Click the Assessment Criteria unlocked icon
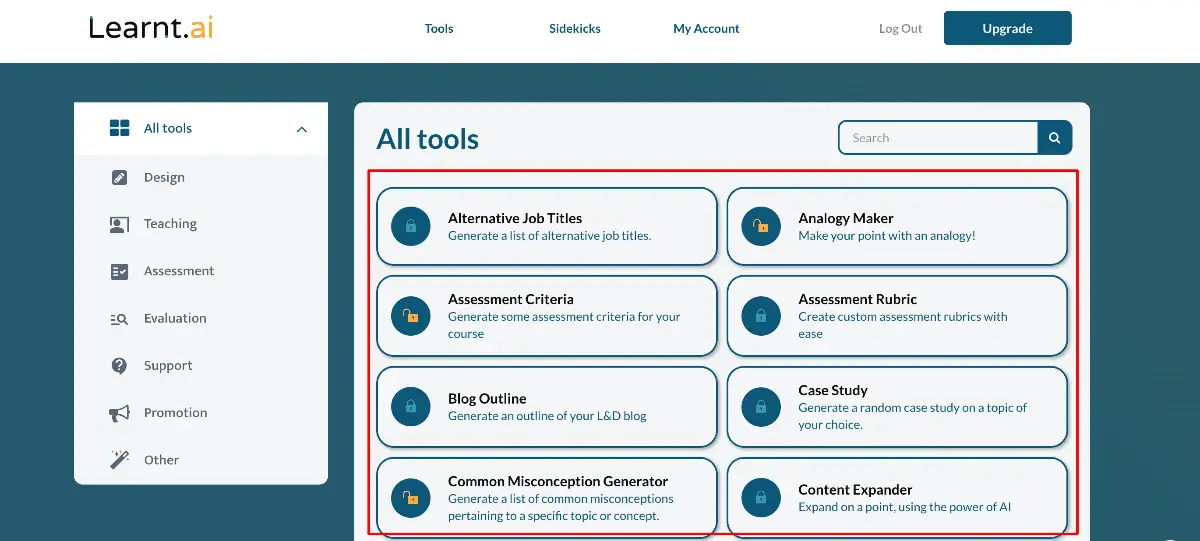This screenshot has width=1200, height=541. [x=411, y=316]
